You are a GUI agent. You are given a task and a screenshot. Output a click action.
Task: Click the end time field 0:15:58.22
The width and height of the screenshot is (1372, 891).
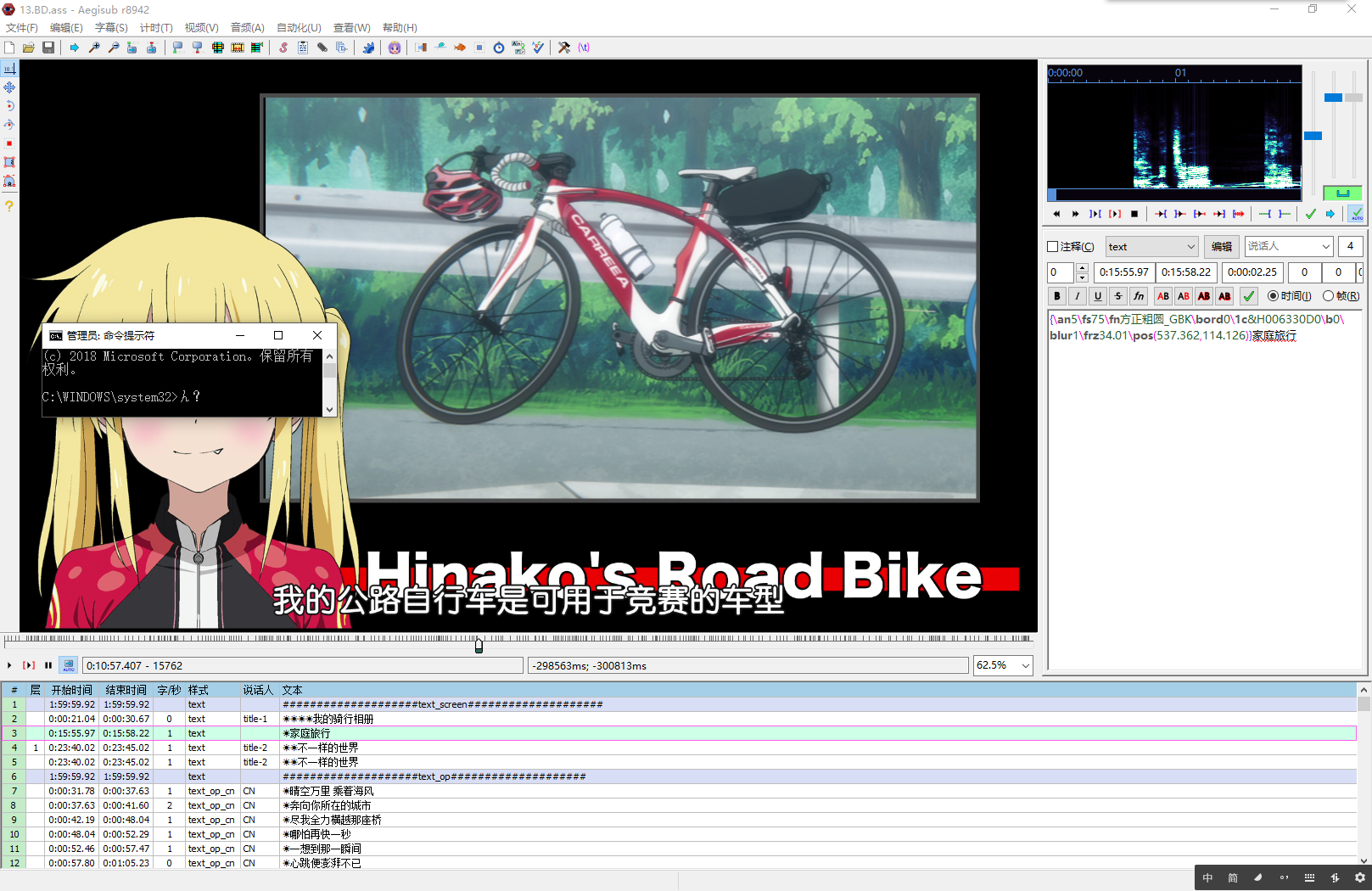pos(1186,272)
